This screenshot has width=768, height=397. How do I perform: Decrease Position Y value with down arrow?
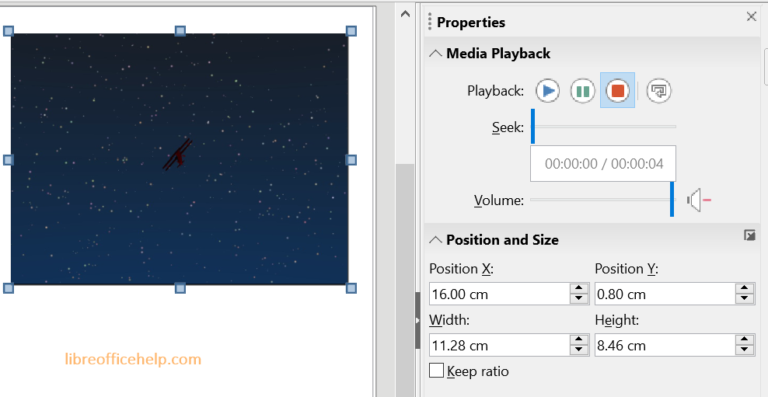click(x=744, y=300)
